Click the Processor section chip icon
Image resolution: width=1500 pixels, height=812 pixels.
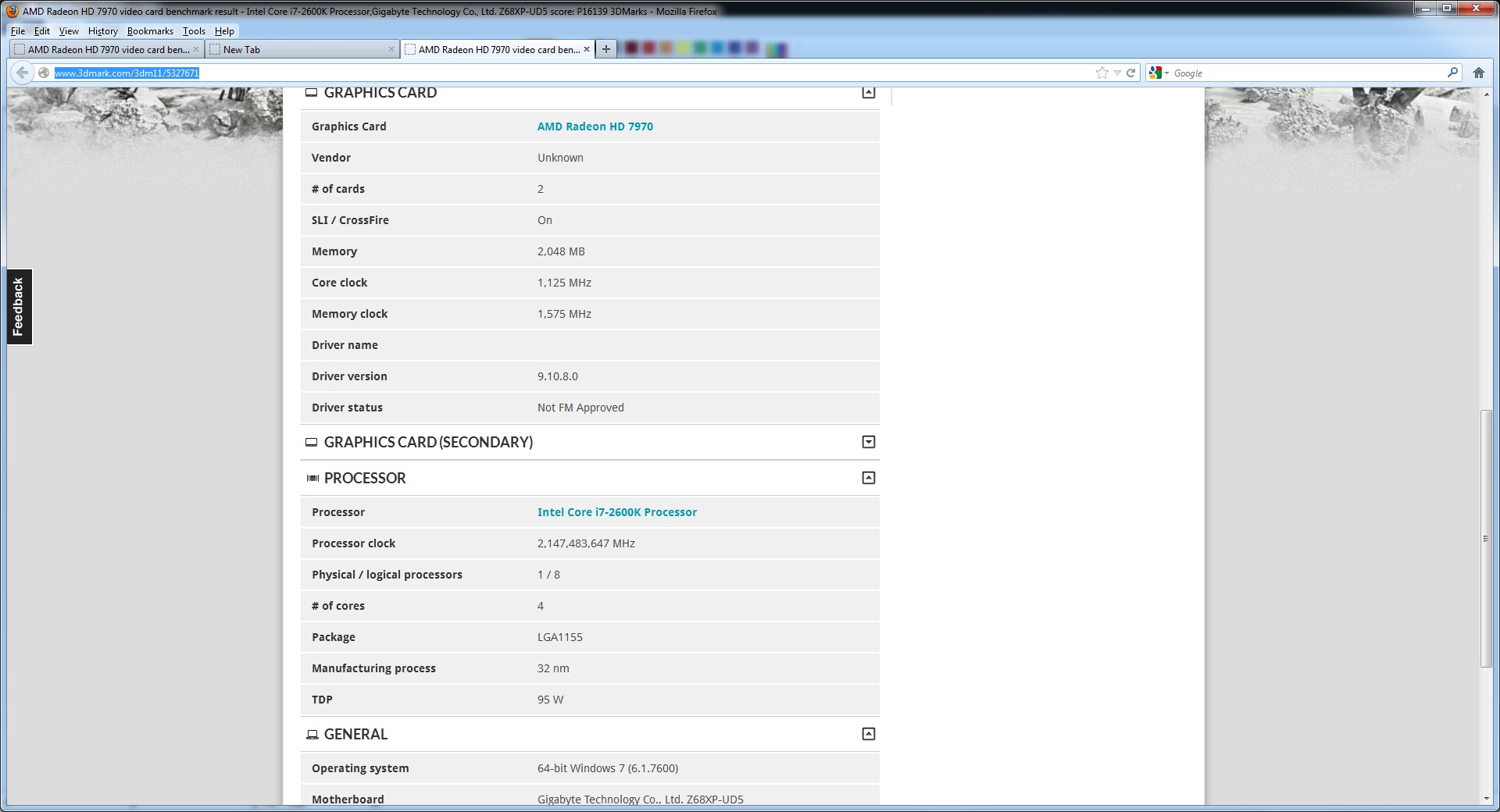pyautogui.click(x=312, y=478)
